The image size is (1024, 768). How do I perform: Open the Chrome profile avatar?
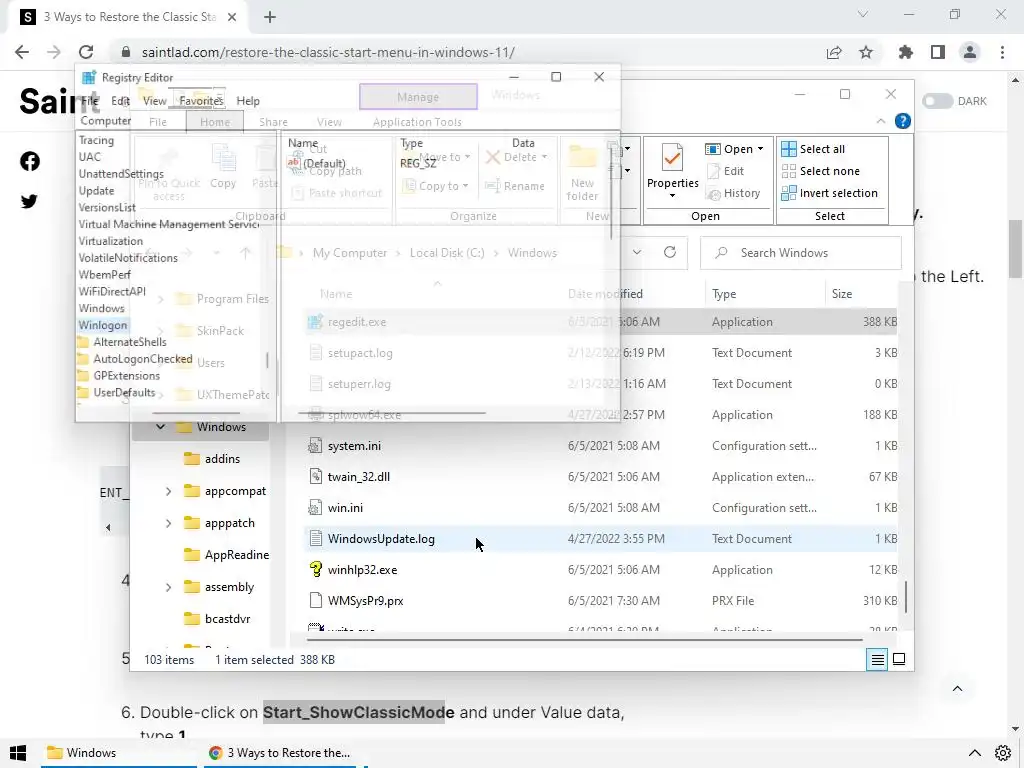pos(970,52)
